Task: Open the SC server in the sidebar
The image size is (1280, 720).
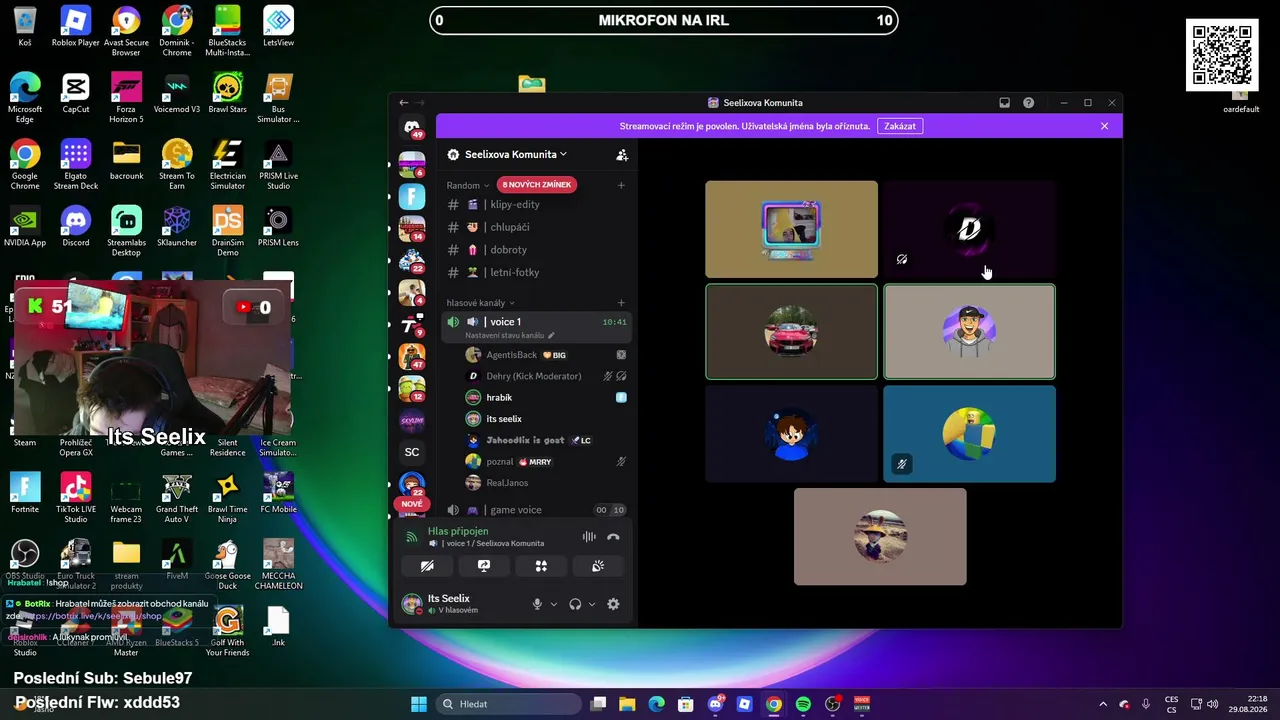Action: [412, 452]
